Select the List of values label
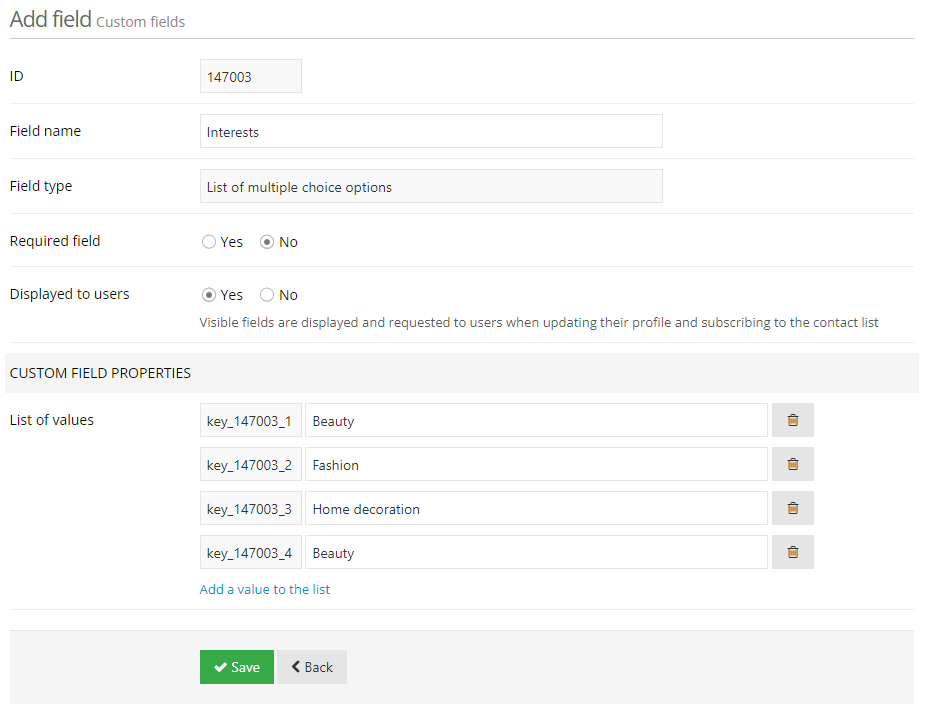This screenshot has height=712, width=925. 52,420
